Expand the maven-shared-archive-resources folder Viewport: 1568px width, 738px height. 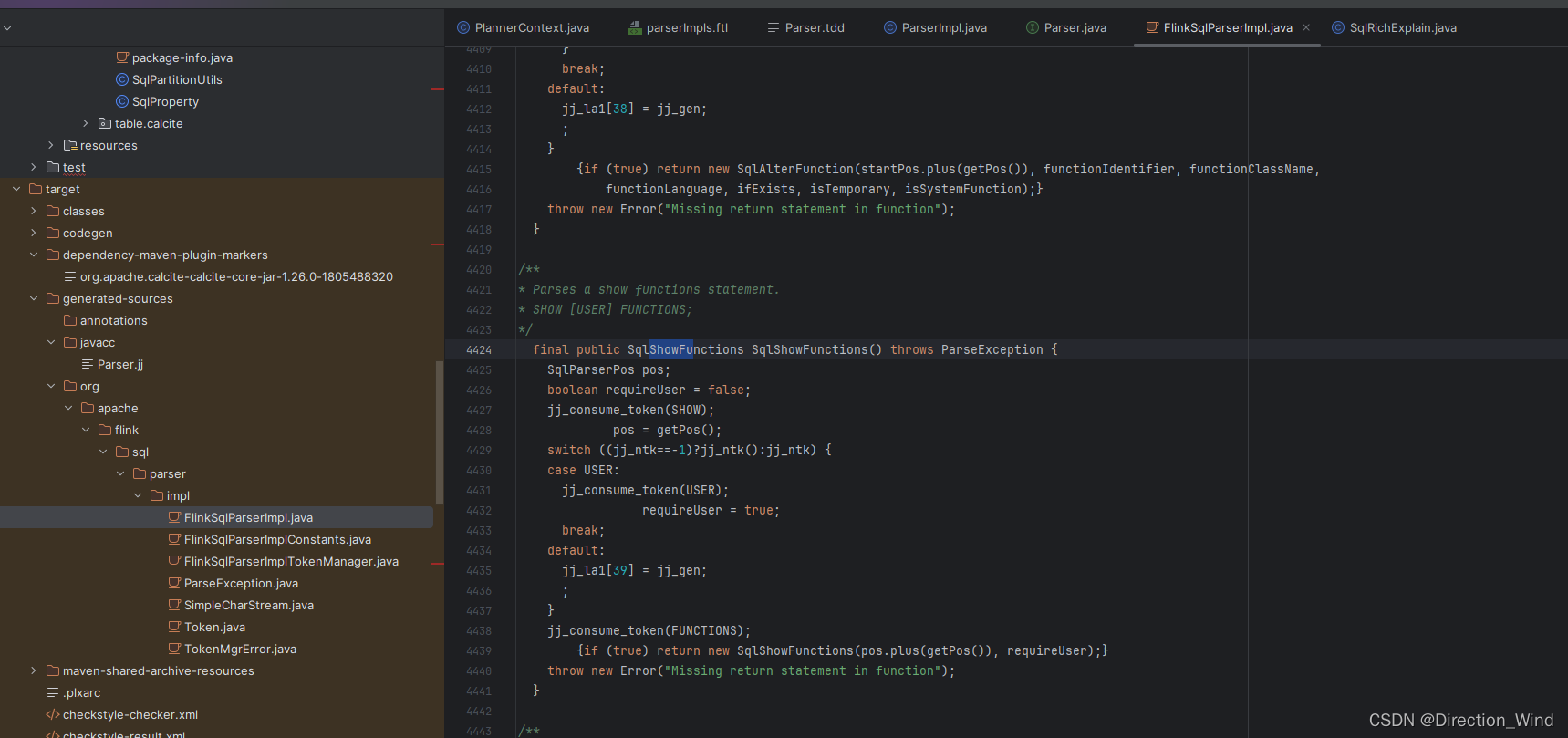(34, 670)
